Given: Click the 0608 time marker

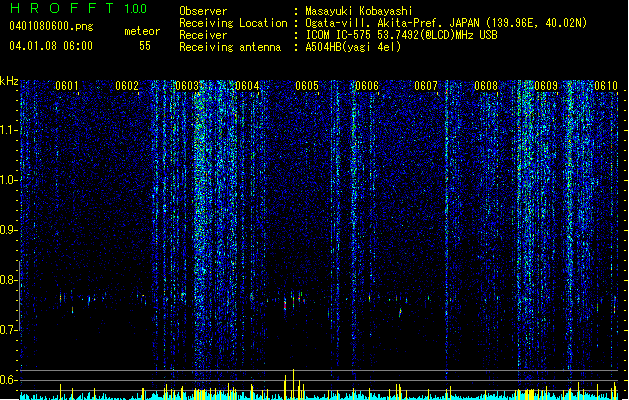Looking at the screenshot, I should [486, 85].
